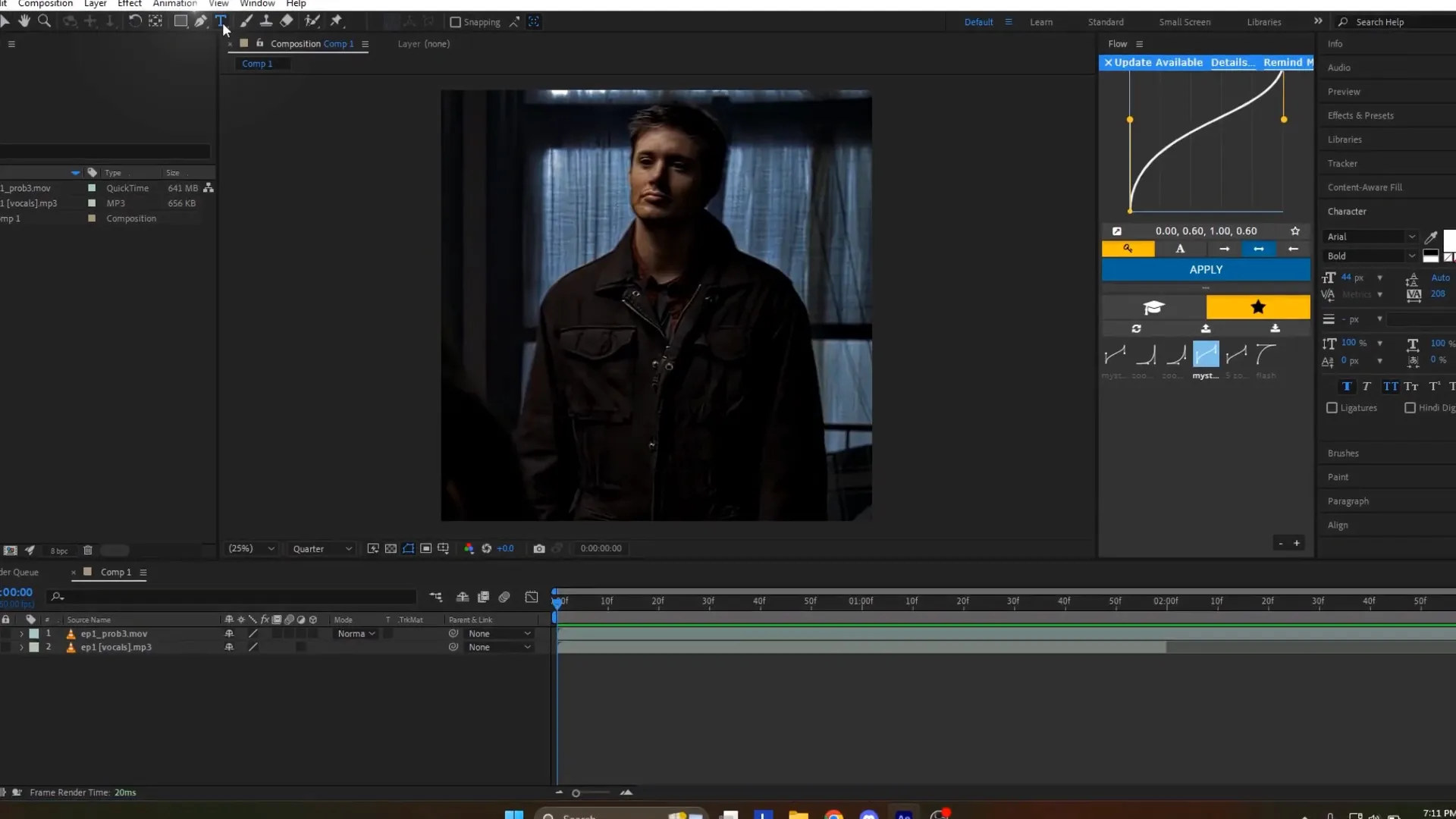Select the Rotation tool
The height and width of the screenshot is (819, 1456).
point(135,21)
